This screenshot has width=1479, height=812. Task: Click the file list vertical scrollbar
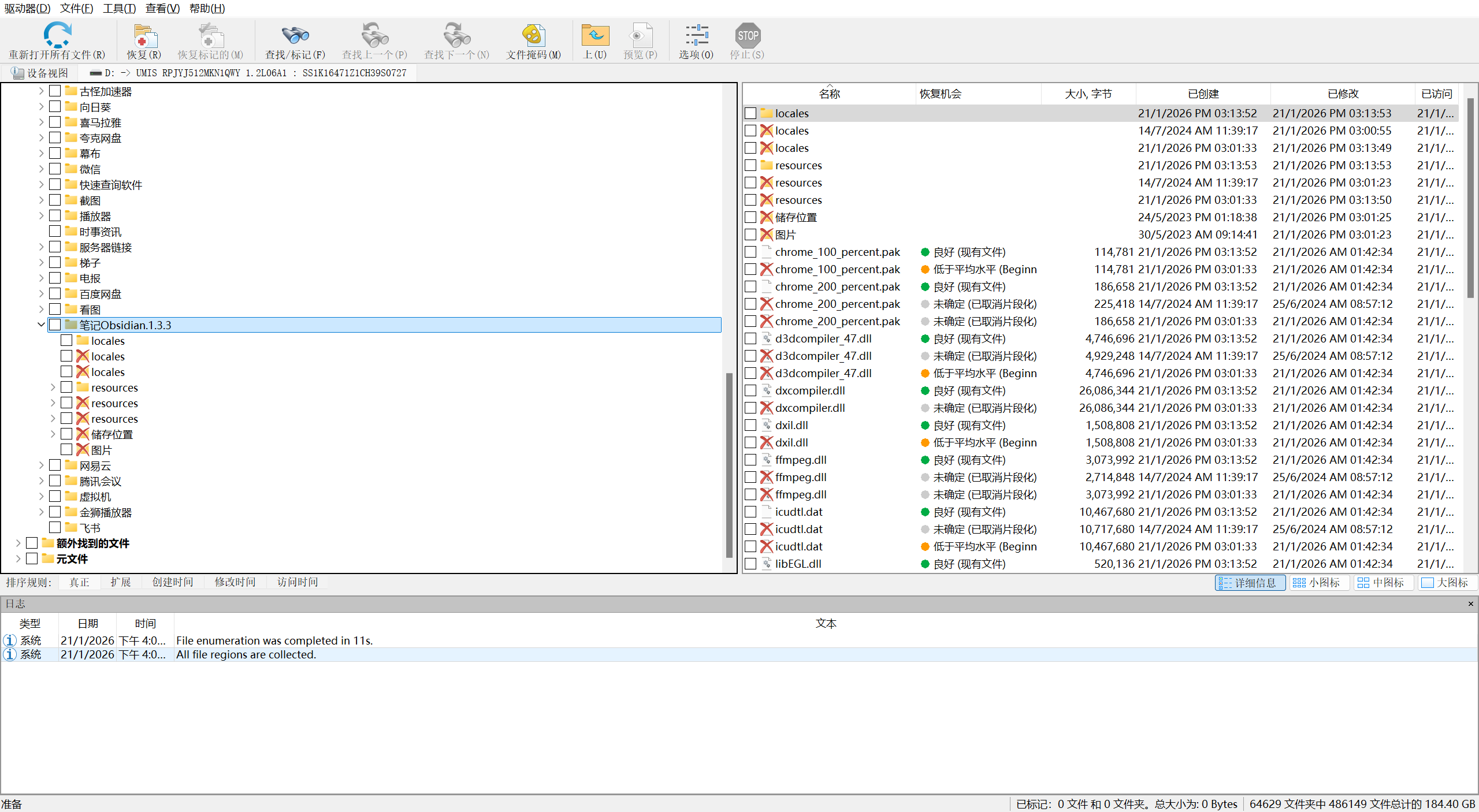tap(1470, 196)
